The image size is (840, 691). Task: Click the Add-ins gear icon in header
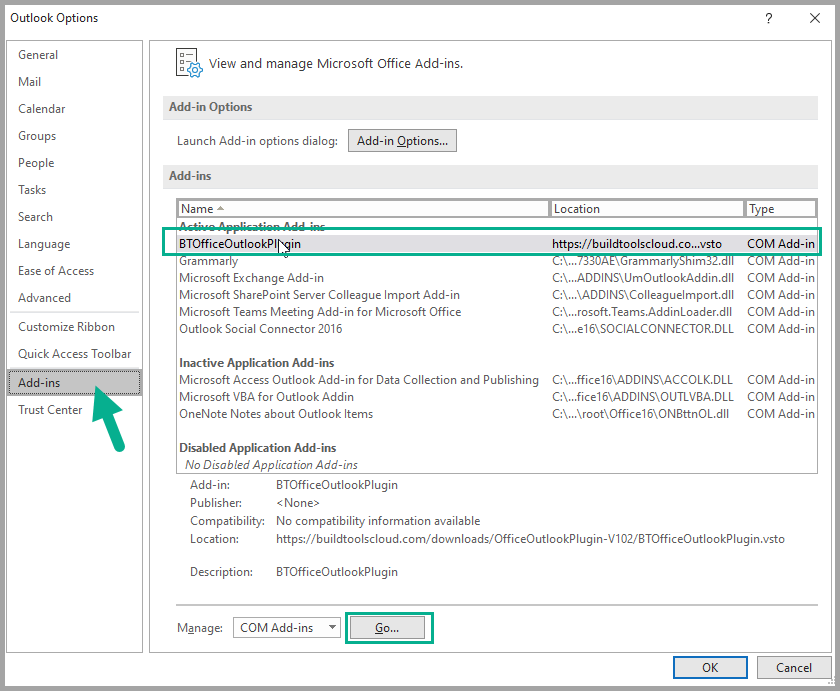pyautogui.click(x=188, y=62)
